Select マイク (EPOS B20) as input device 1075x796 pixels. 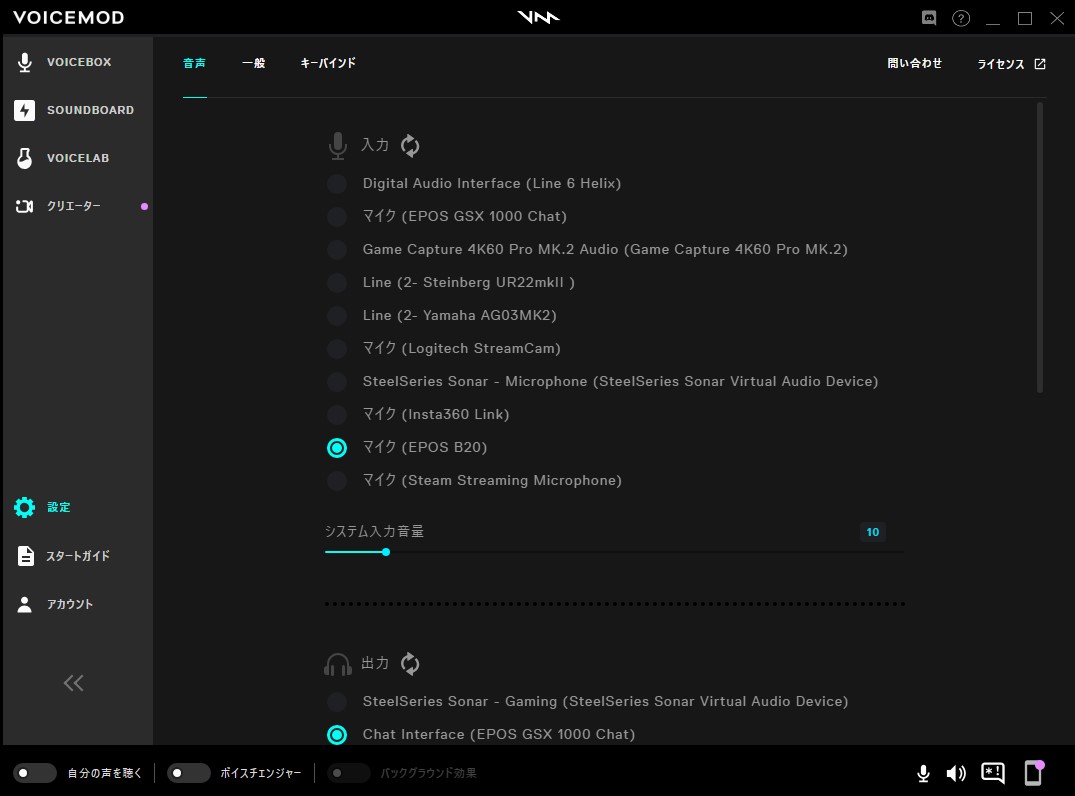[x=337, y=447]
